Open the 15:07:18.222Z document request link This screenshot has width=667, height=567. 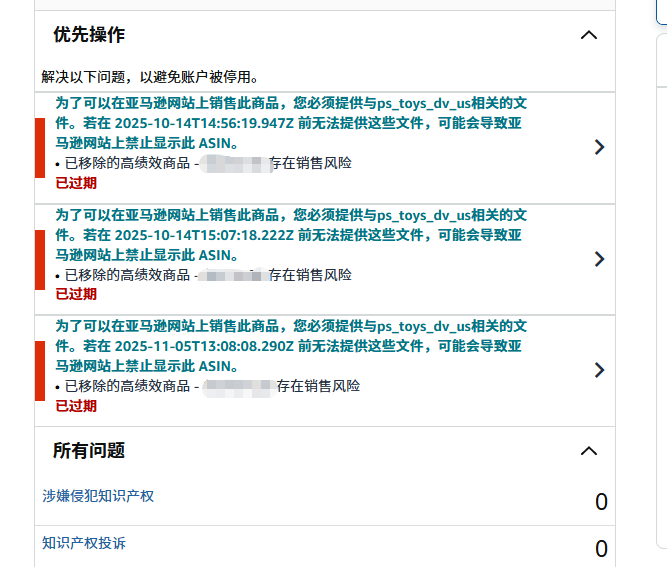point(290,235)
